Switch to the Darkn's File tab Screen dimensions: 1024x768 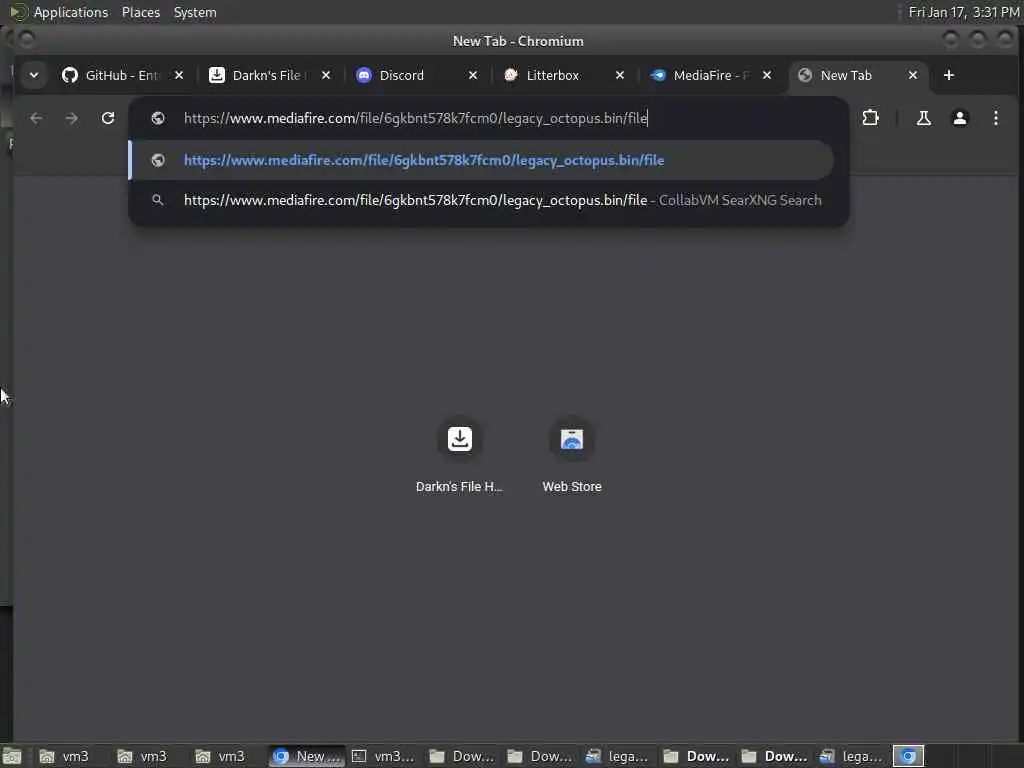[x=269, y=75]
